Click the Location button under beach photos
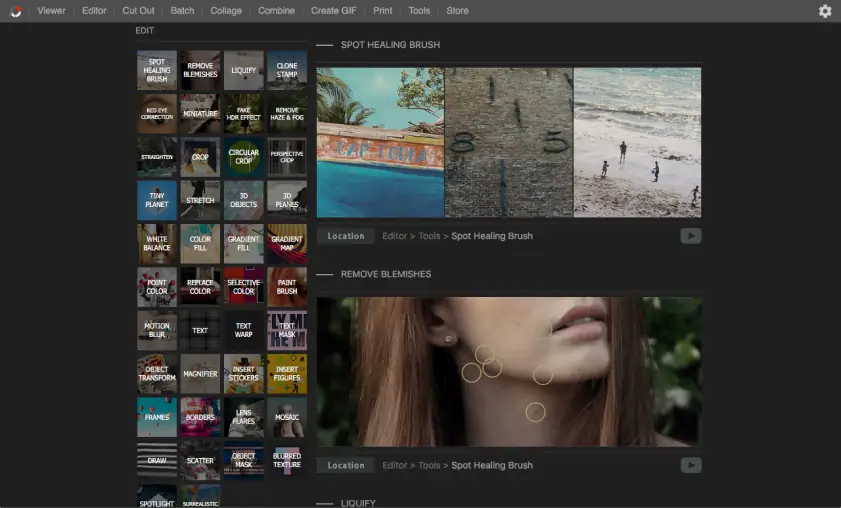The height and width of the screenshot is (508, 841). tap(346, 236)
